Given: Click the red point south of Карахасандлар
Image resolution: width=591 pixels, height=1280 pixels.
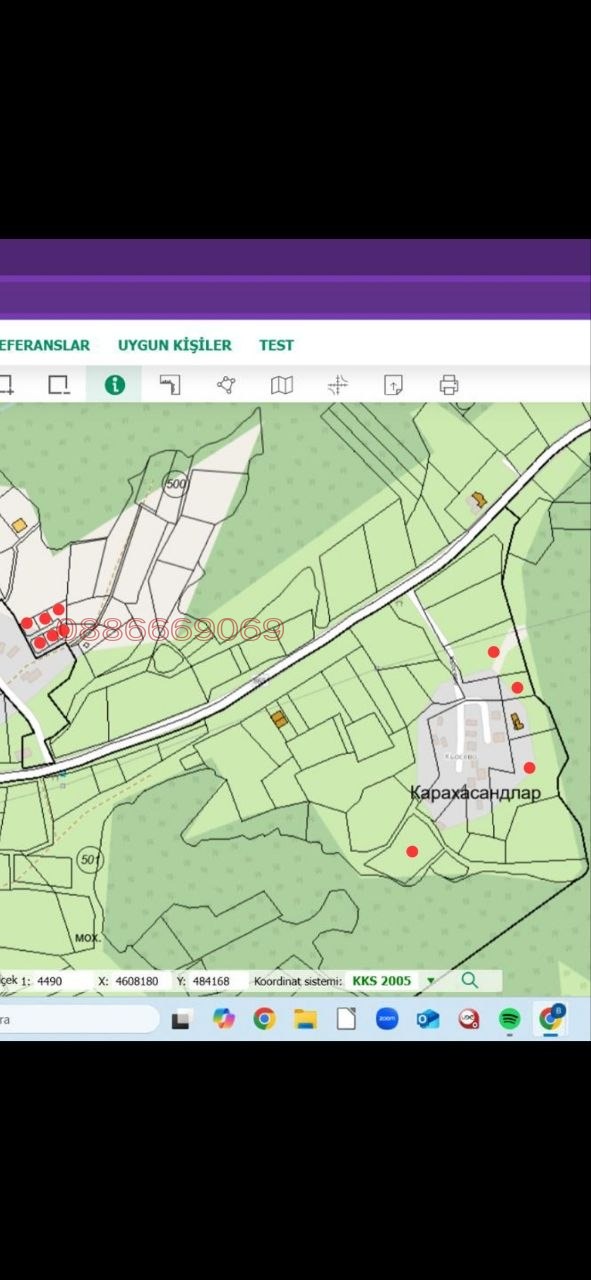Looking at the screenshot, I should click(412, 852).
